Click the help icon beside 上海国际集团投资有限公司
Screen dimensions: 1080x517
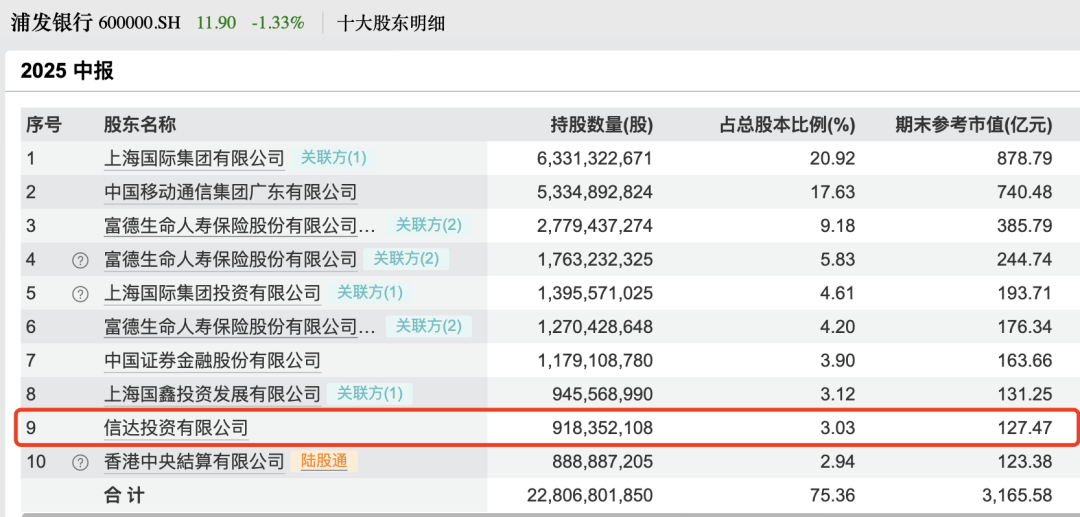[x=80, y=294]
